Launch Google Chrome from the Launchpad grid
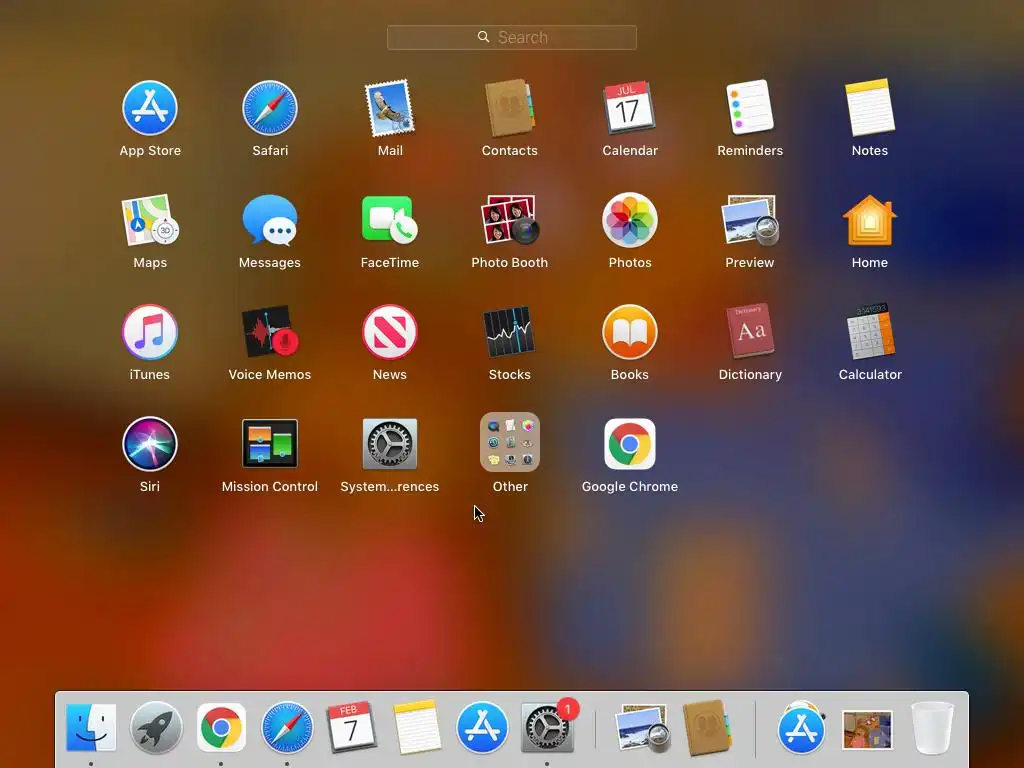 (630, 444)
